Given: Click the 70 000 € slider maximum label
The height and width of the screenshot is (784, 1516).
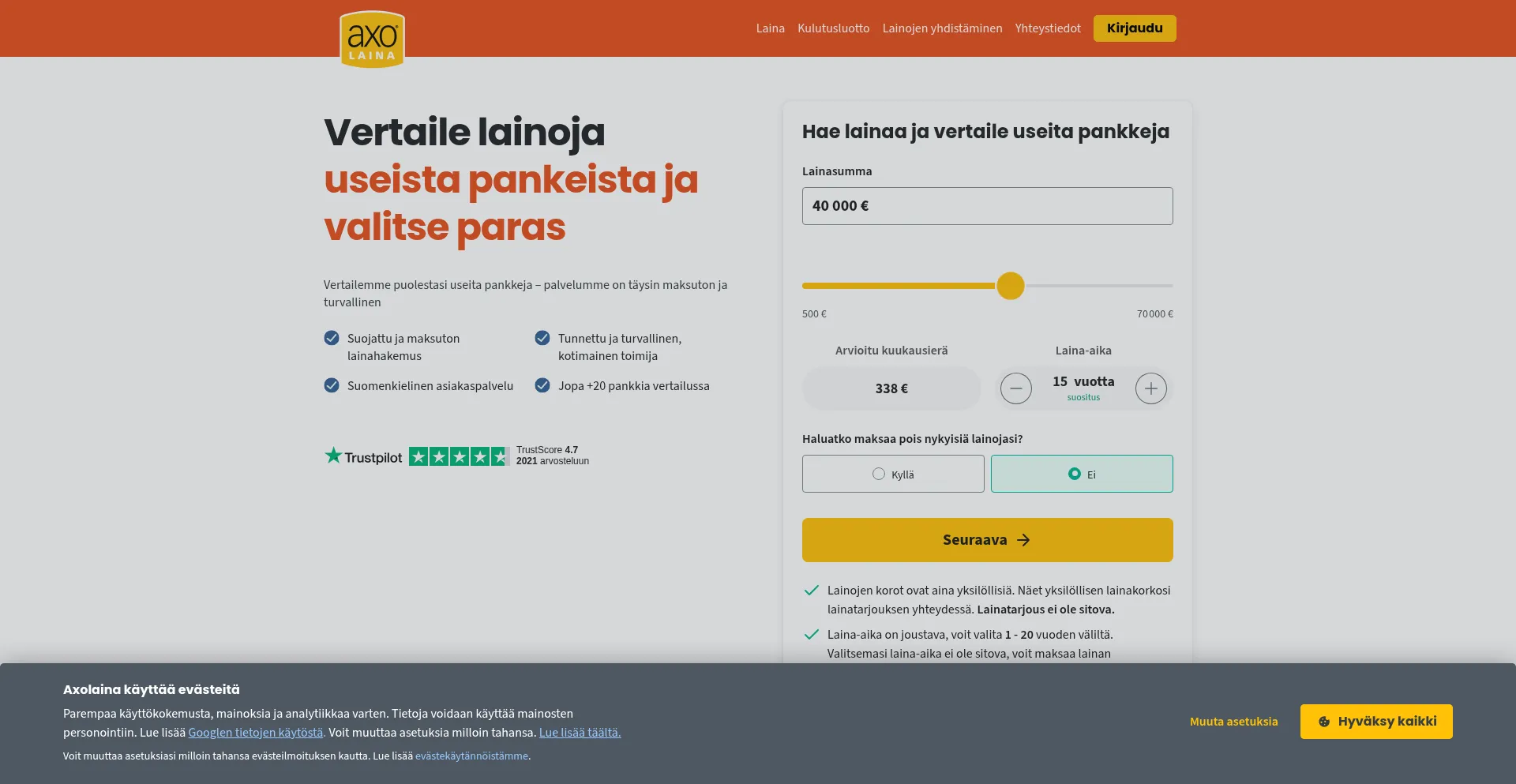Looking at the screenshot, I should pos(1154,314).
